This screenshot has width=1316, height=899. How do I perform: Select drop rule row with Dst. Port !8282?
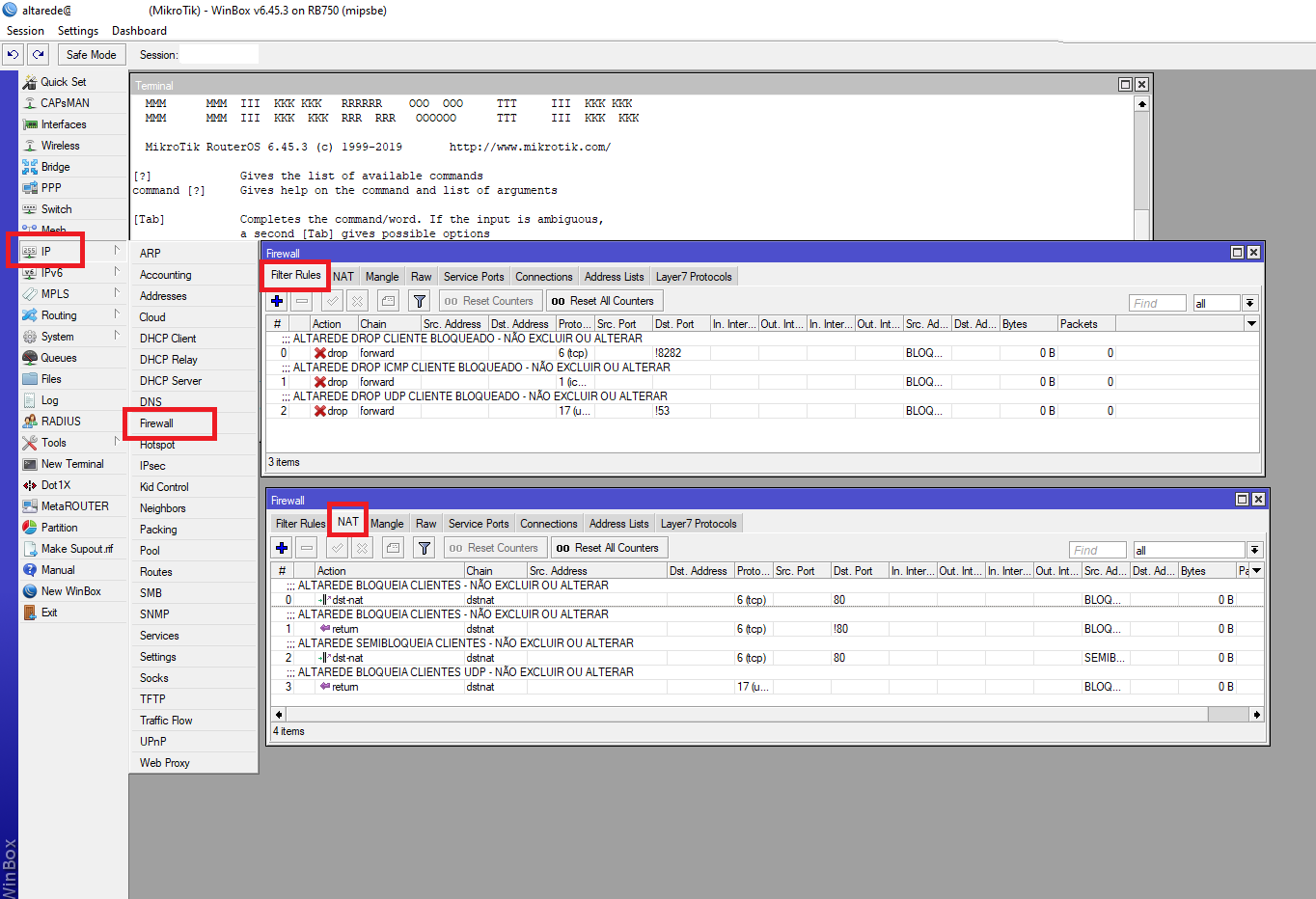[763, 353]
